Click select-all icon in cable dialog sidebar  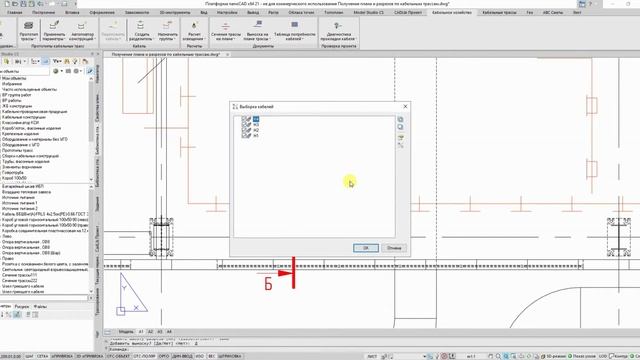(x=400, y=120)
